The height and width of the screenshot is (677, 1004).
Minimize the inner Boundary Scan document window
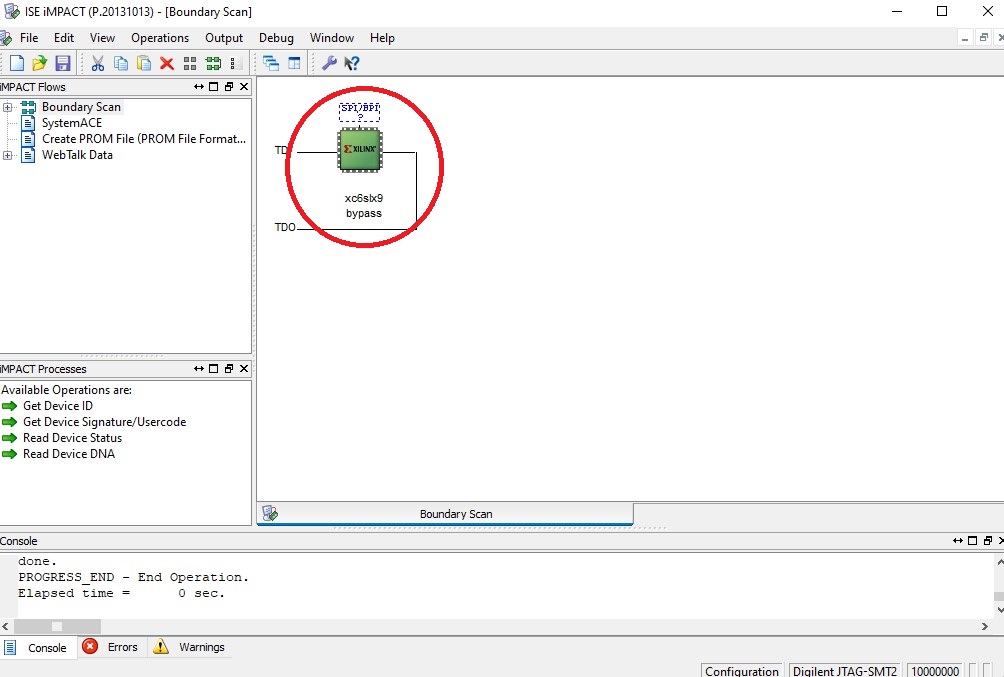pos(965,38)
